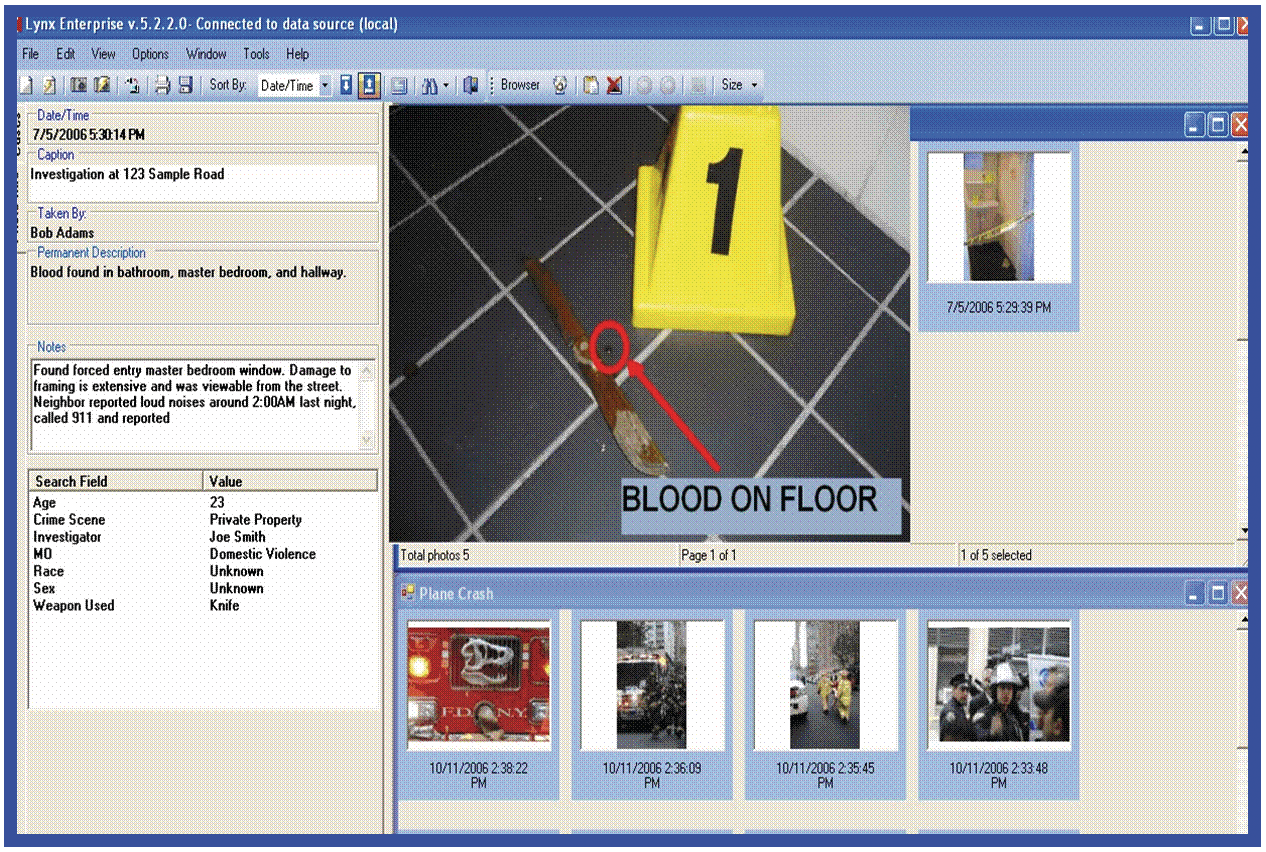Viewport: 1266px width, 852px height.
Task: Click the red X delete icon in toolbar
Action: (x=614, y=86)
